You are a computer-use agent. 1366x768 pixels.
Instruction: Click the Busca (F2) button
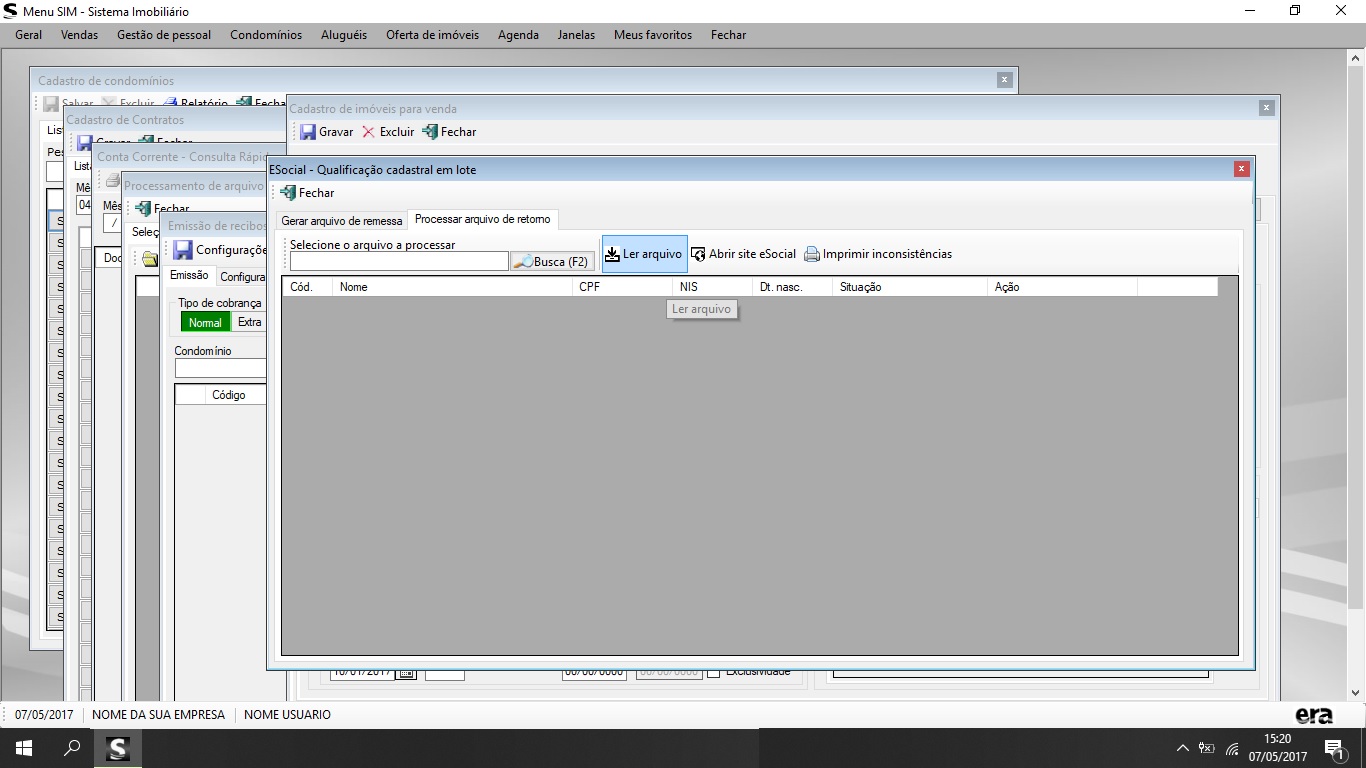pos(552,261)
